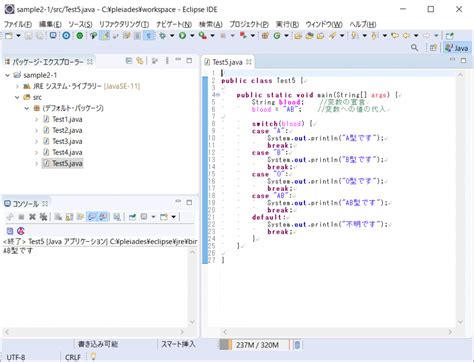Open the Package Explorer view menu

pyautogui.click(x=167, y=61)
